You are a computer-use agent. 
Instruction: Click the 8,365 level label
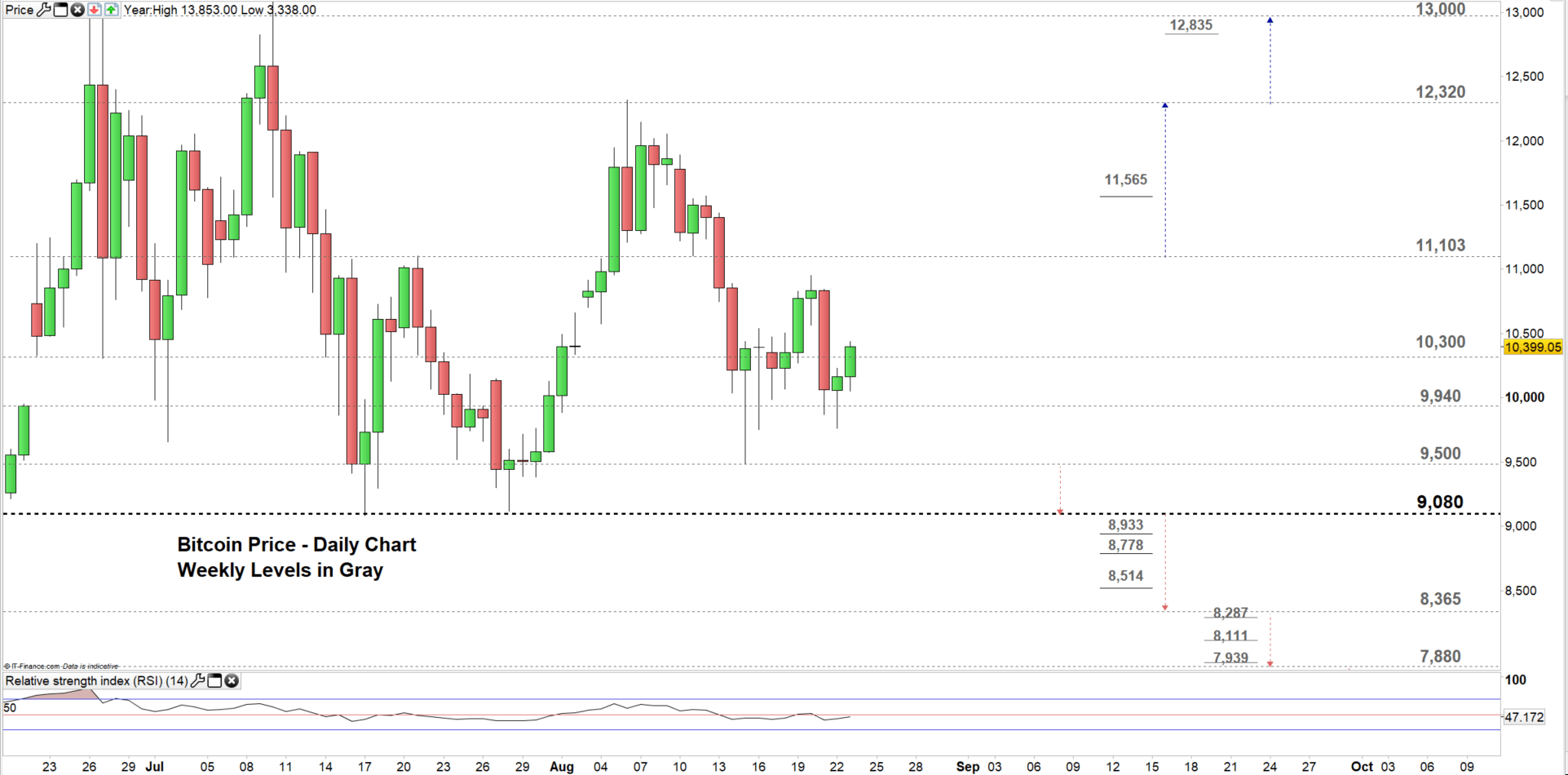click(x=1440, y=599)
